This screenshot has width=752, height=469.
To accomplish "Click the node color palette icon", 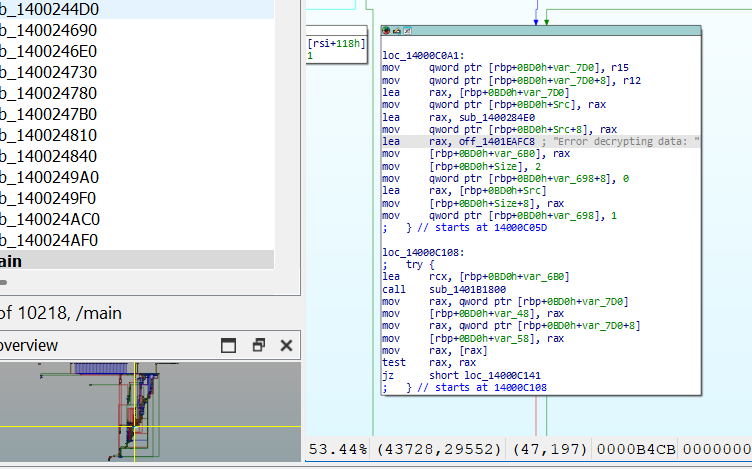I will [x=387, y=32].
